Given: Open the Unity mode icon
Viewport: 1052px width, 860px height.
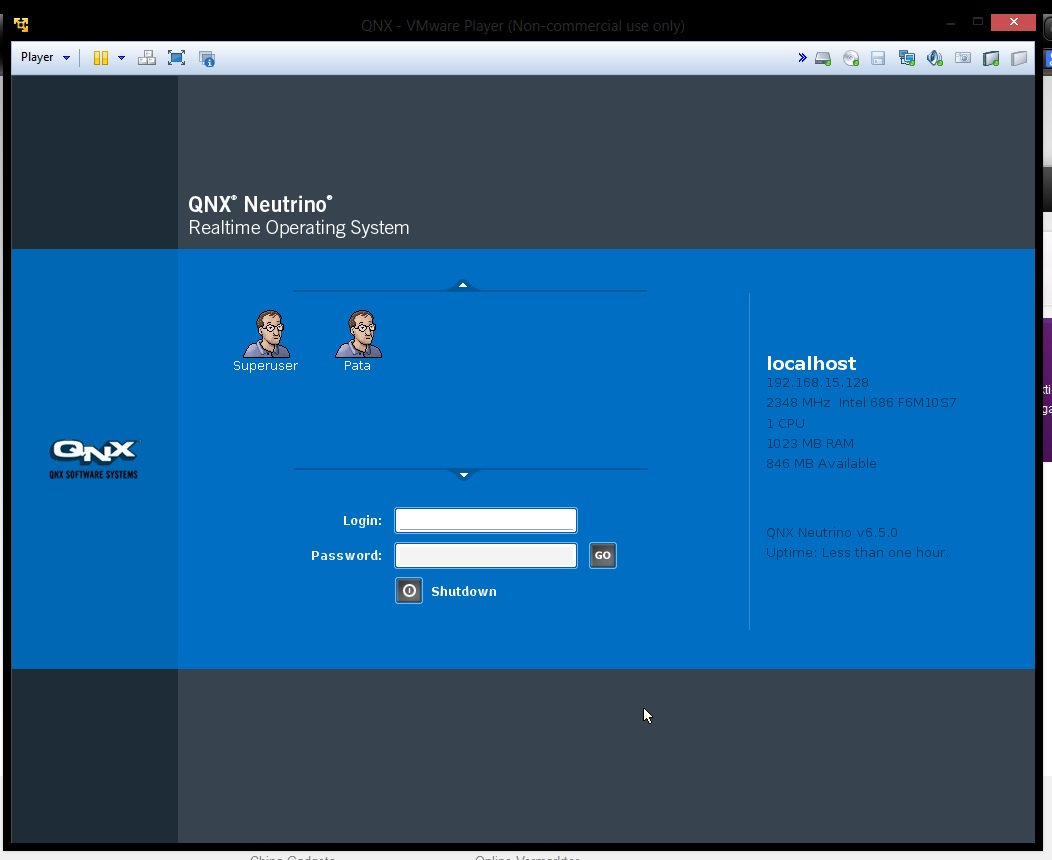Looking at the screenshot, I should (x=207, y=59).
